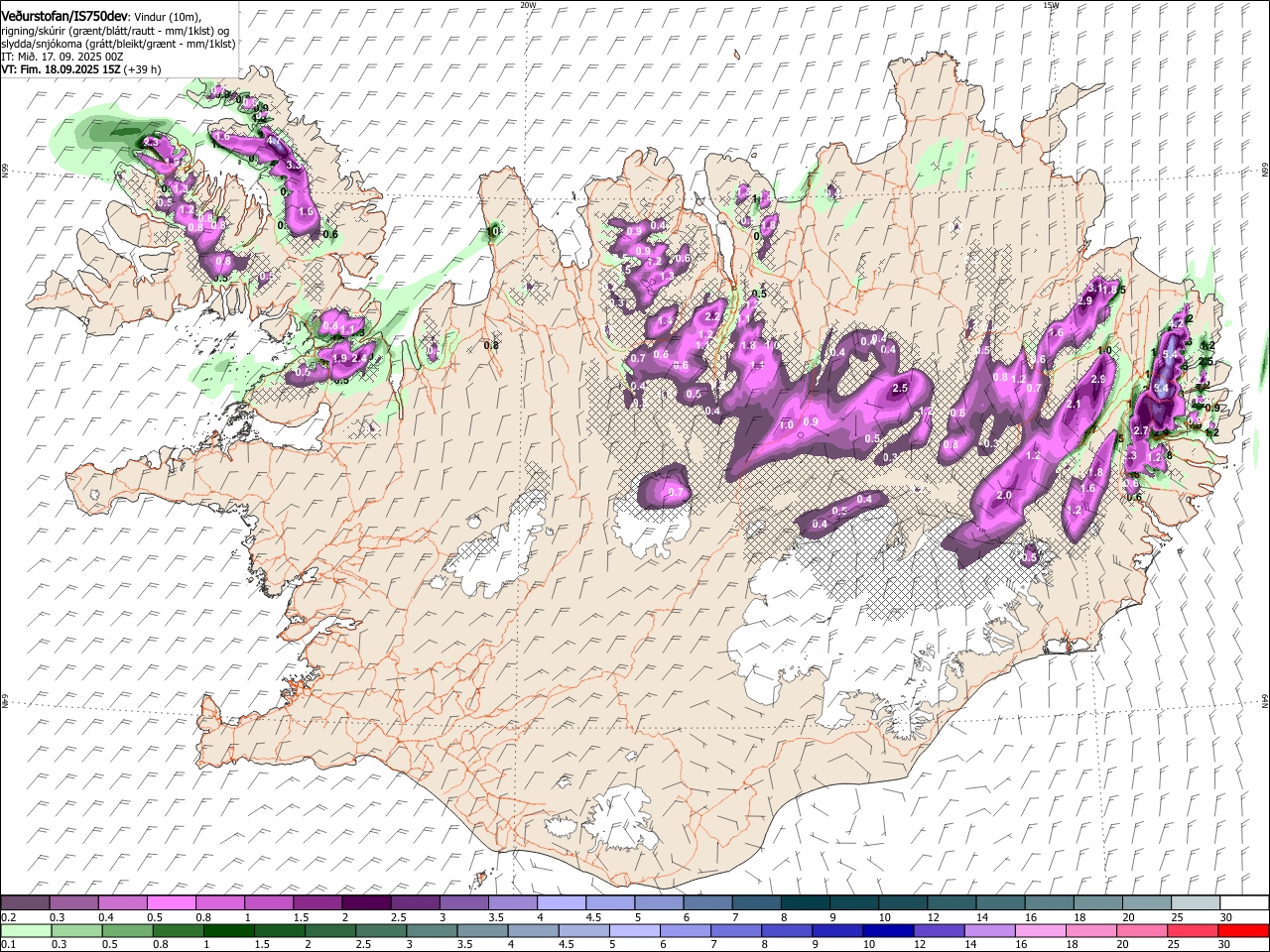
Task: Pick the deep blue swatch labeled 10, lower row
Action: [886, 930]
